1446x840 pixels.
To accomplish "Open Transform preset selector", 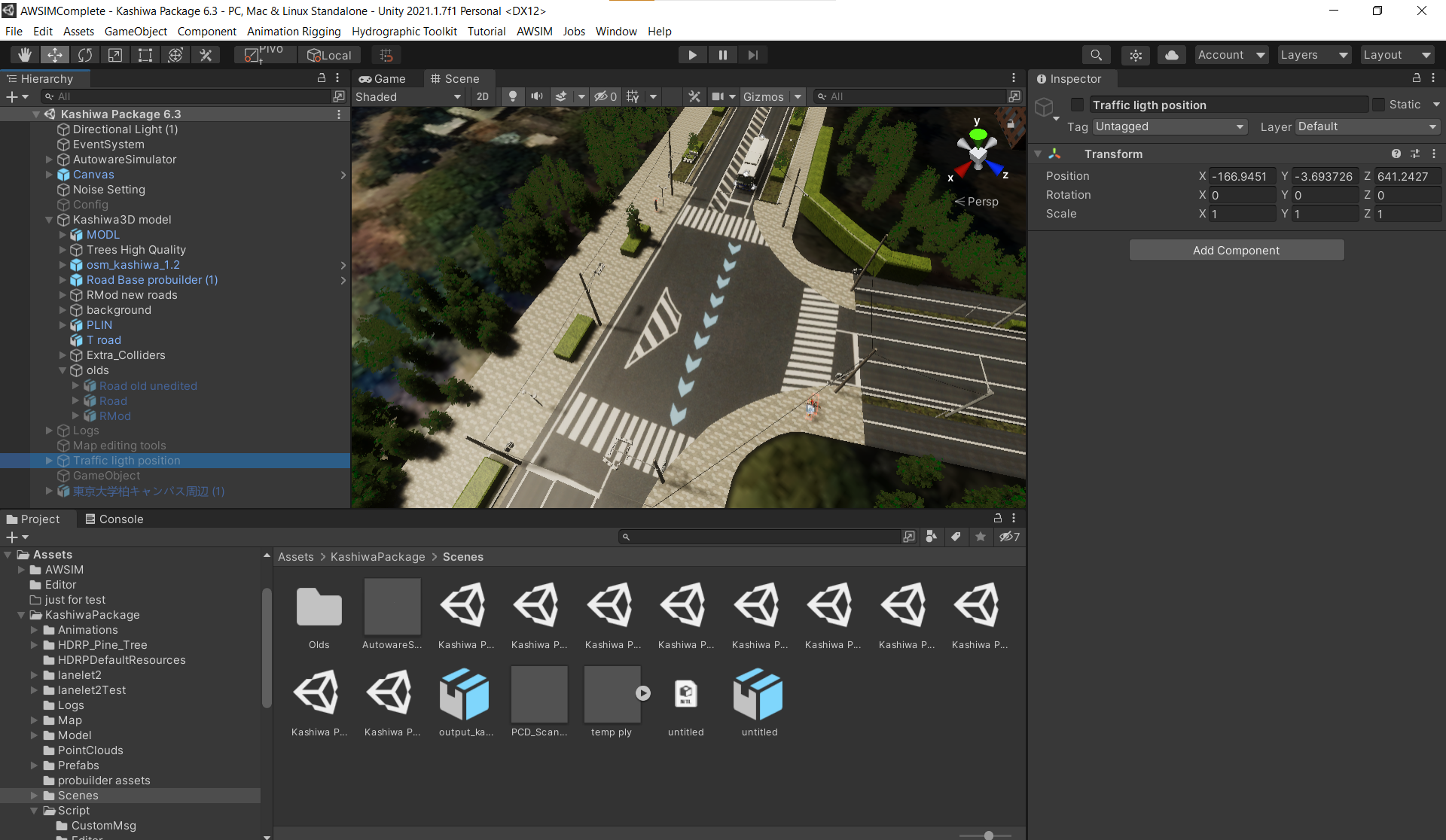I will pyautogui.click(x=1415, y=154).
